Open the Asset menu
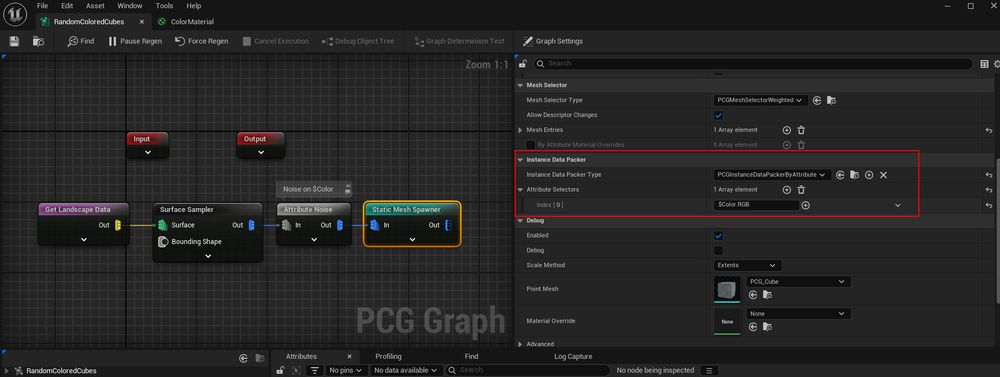Screen dimensions: 1000x377 (95, 6)
